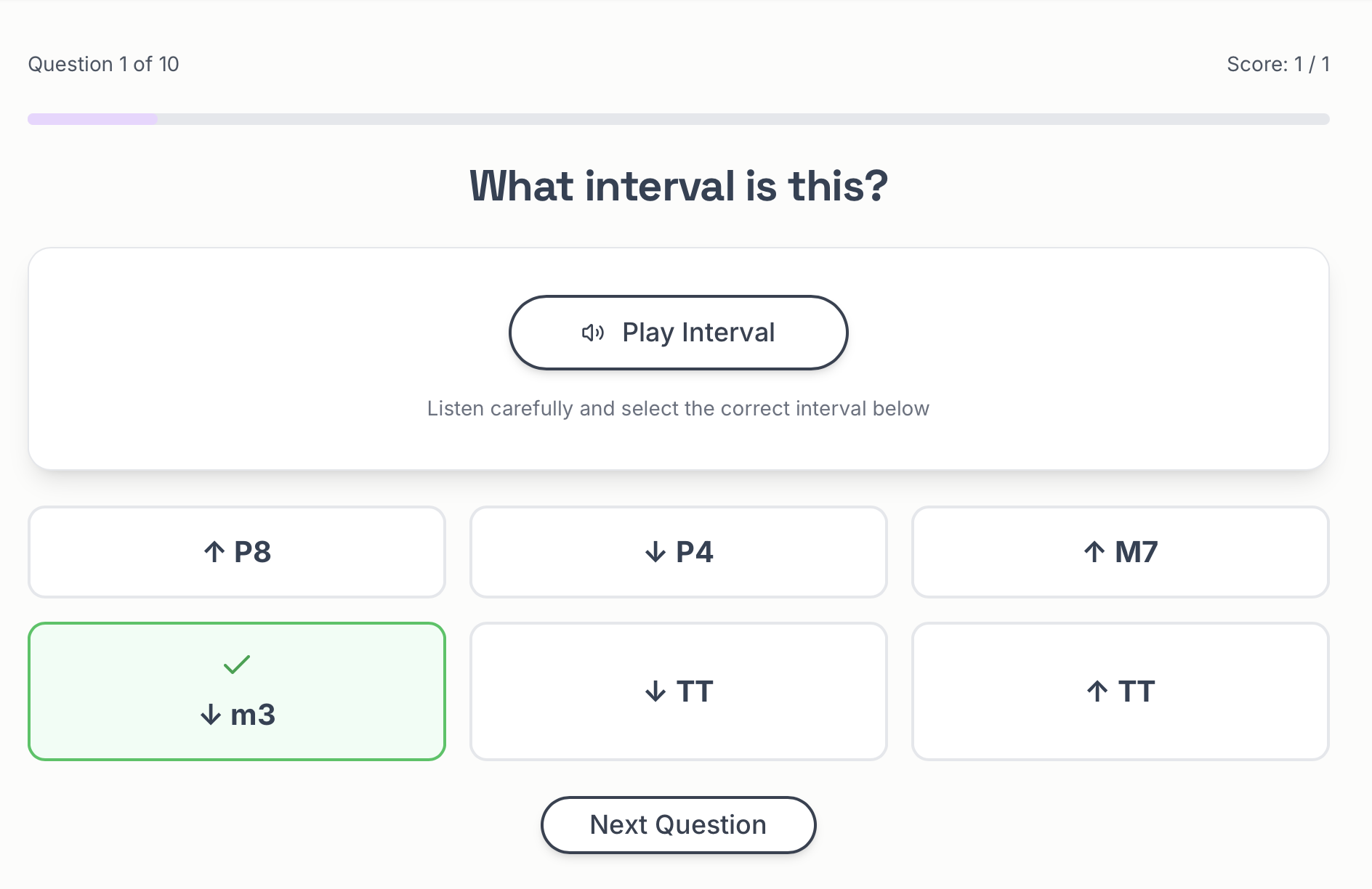Select the ascending P8 answer option
Image resolution: width=1372 pixels, height=889 pixels.
(x=237, y=552)
